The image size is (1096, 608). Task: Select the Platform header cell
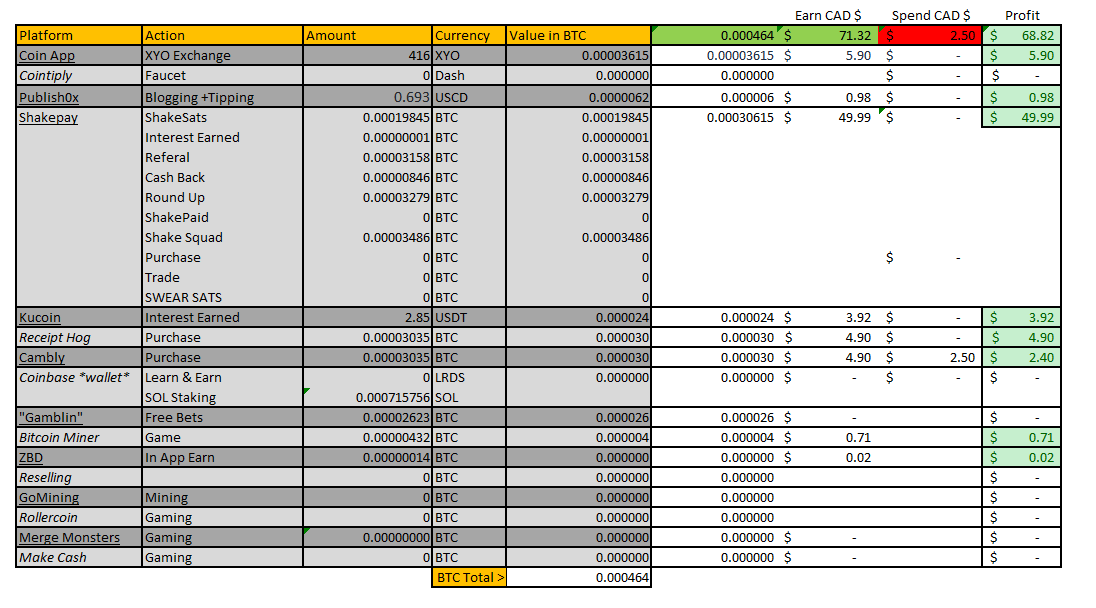tap(79, 36)
